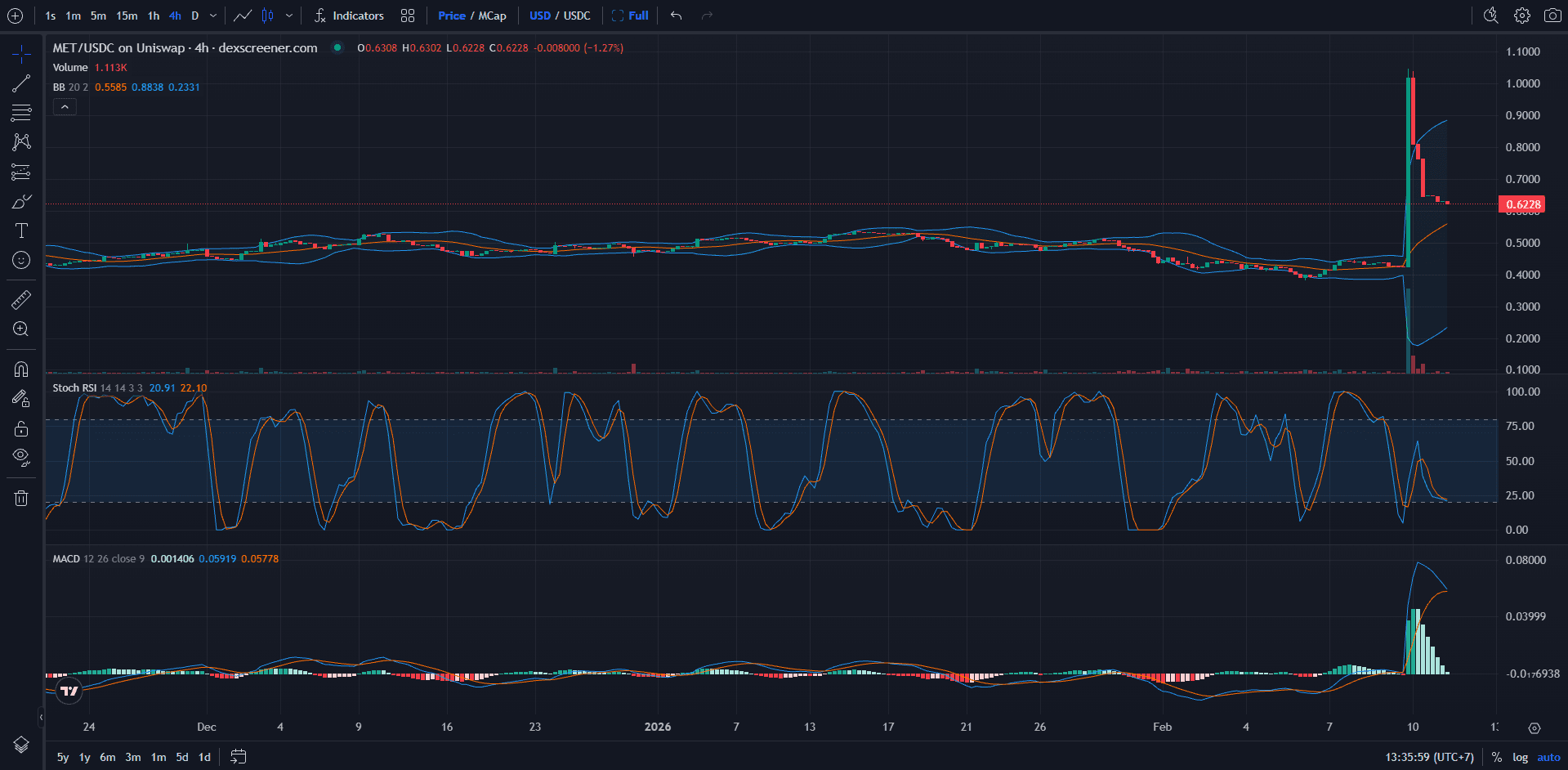1568x770 pixels.
Task: Select the trend line drawing tool
Action: (x=20, y=83)
